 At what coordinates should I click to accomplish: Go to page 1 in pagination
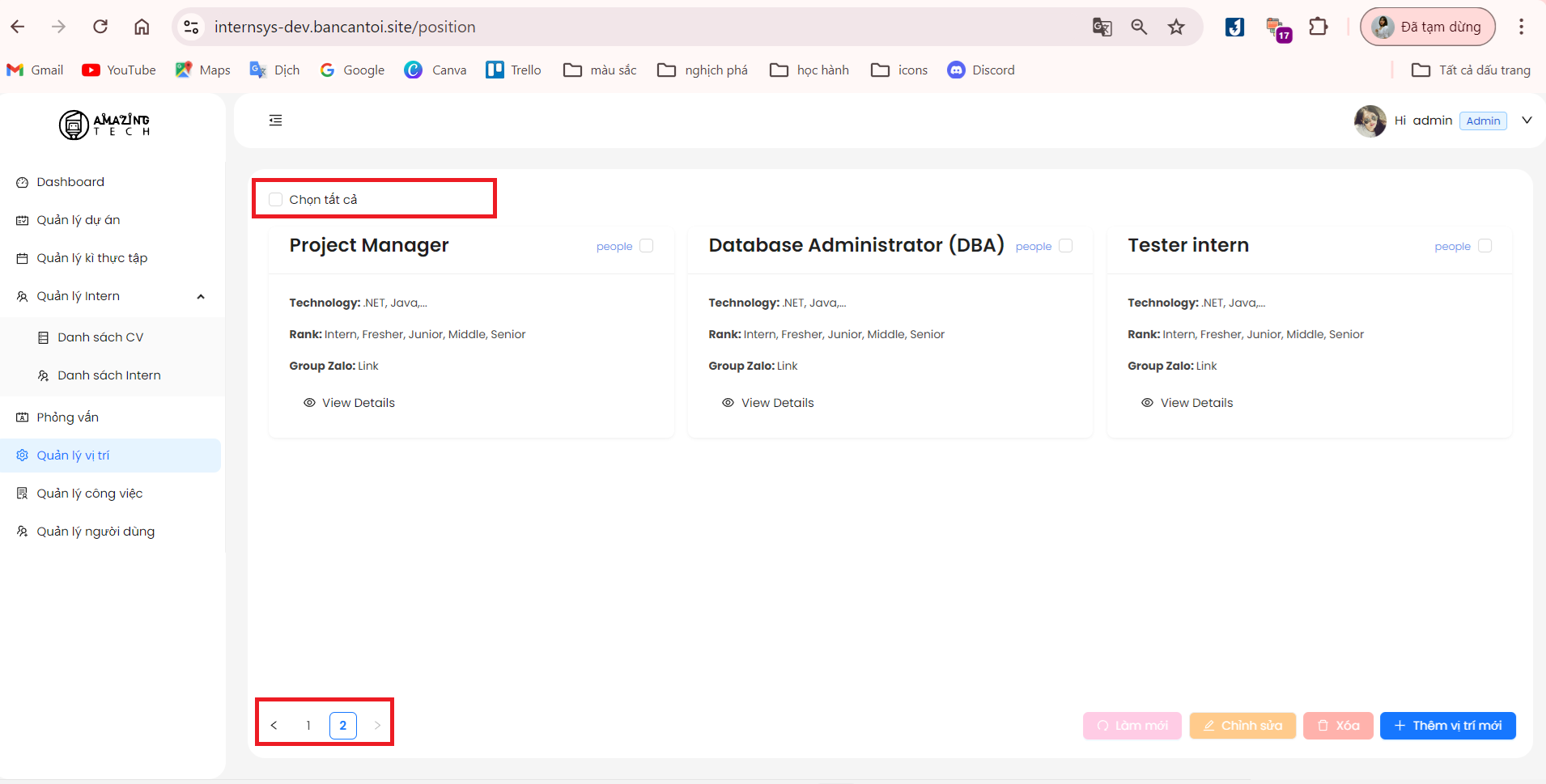coord(308,726)
